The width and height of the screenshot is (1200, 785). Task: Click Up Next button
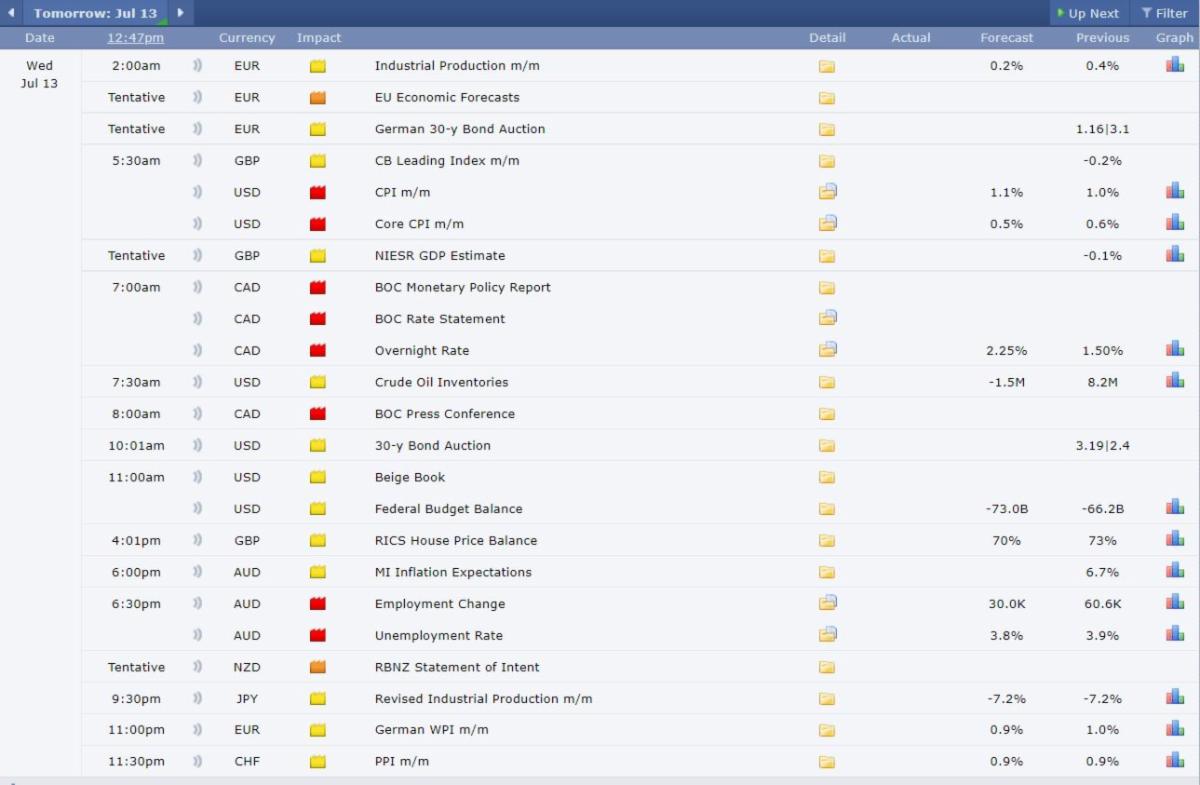point(1088,13)
